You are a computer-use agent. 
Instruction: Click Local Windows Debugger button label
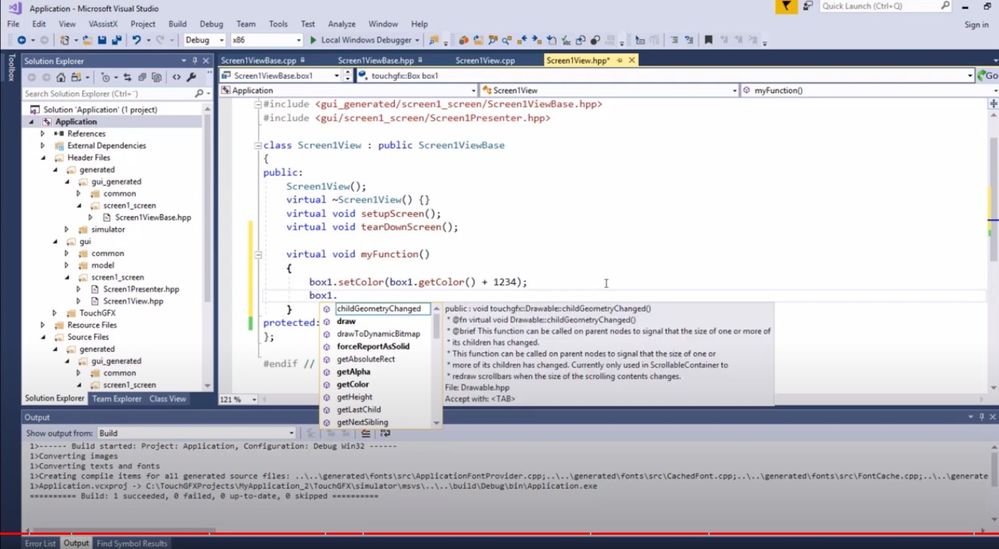pyautogui.click(x=366, y=40)
